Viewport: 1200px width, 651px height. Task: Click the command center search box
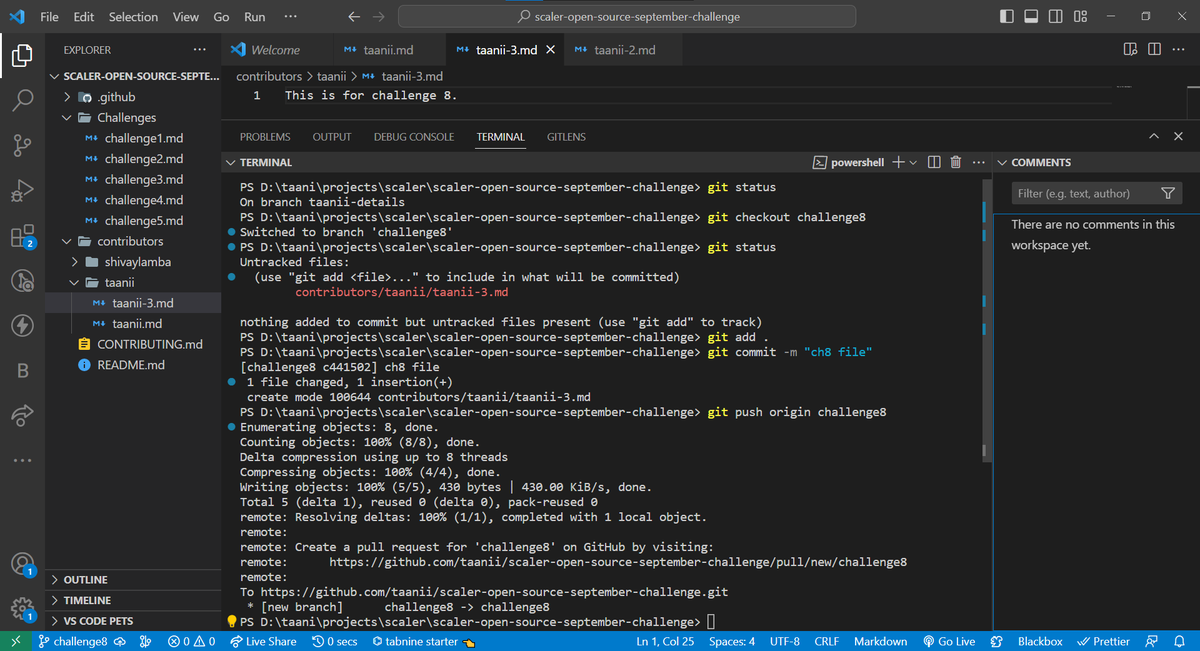point(627,16)
